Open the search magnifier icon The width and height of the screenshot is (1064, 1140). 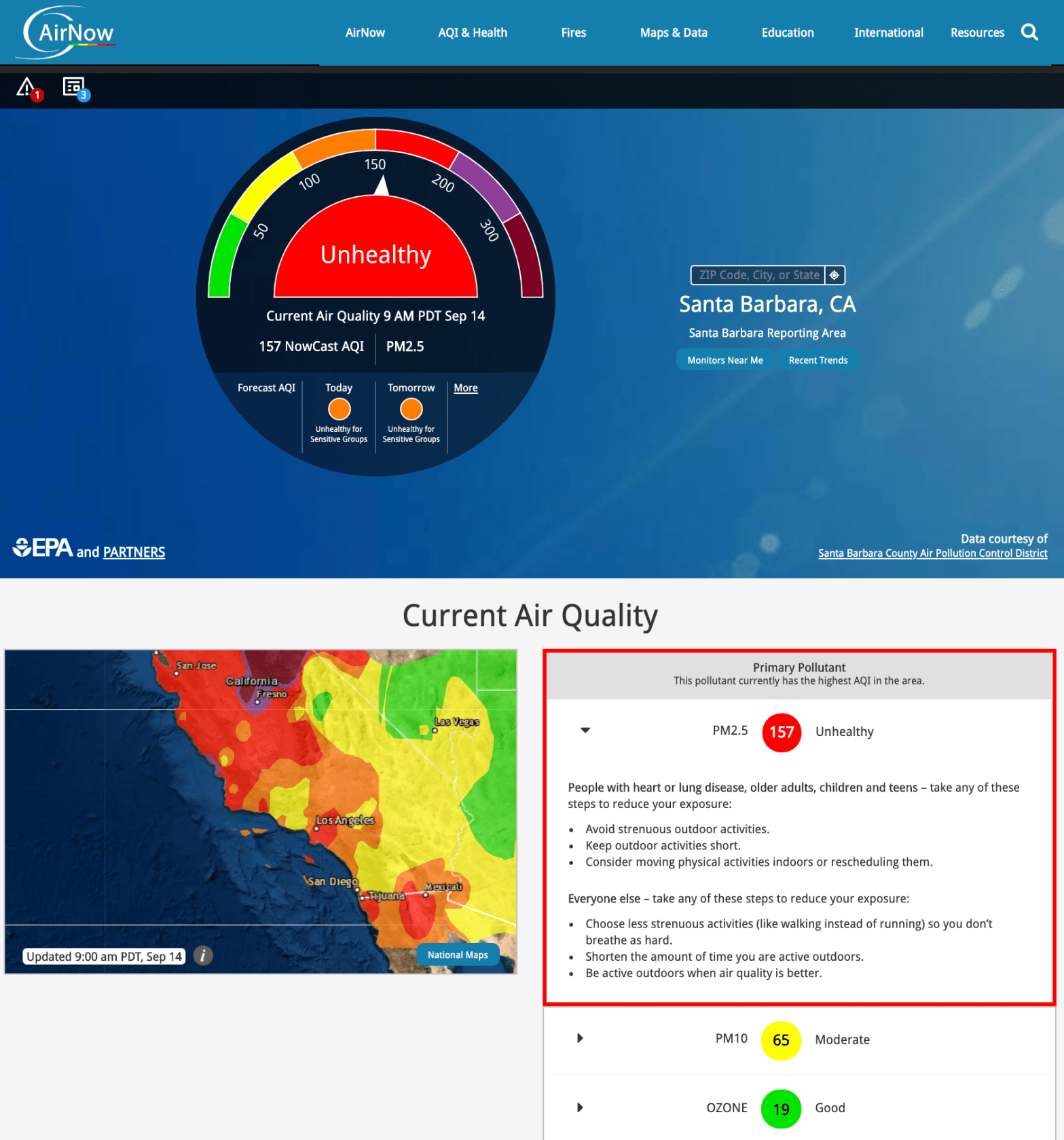1029,32
